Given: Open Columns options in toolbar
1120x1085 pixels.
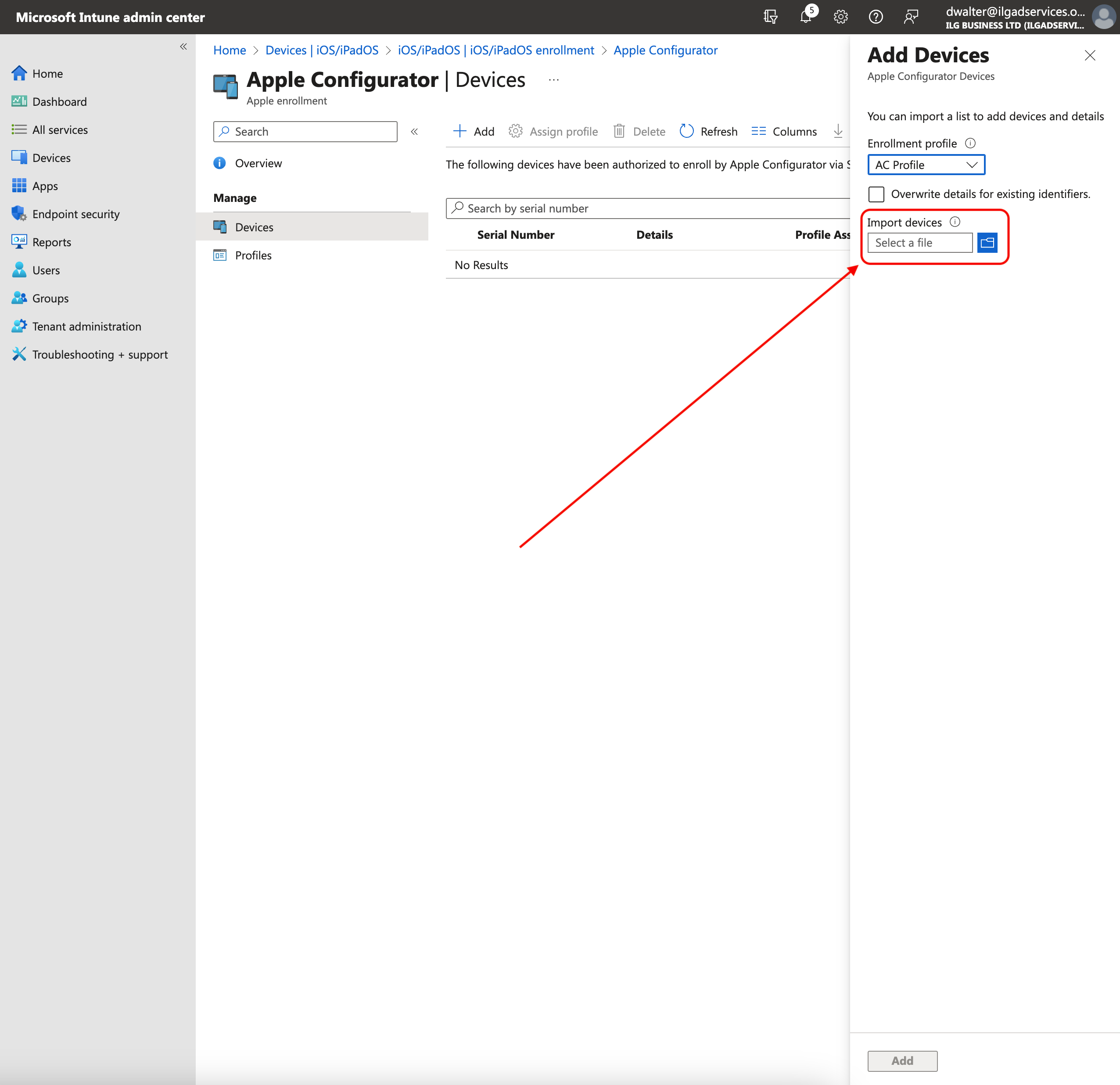Looking at the screenshot, I should pyautogui.click(x=784, y=131).
